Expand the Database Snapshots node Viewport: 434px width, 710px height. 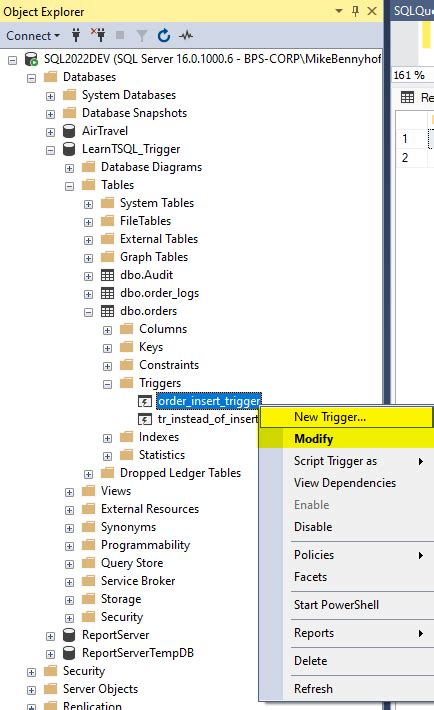pos(50,114)
